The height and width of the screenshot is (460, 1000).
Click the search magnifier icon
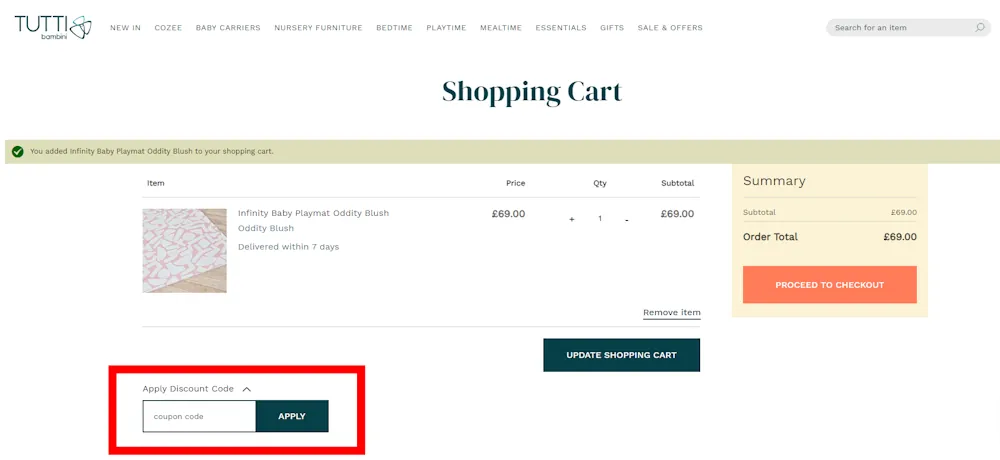(x=980, y=27)
